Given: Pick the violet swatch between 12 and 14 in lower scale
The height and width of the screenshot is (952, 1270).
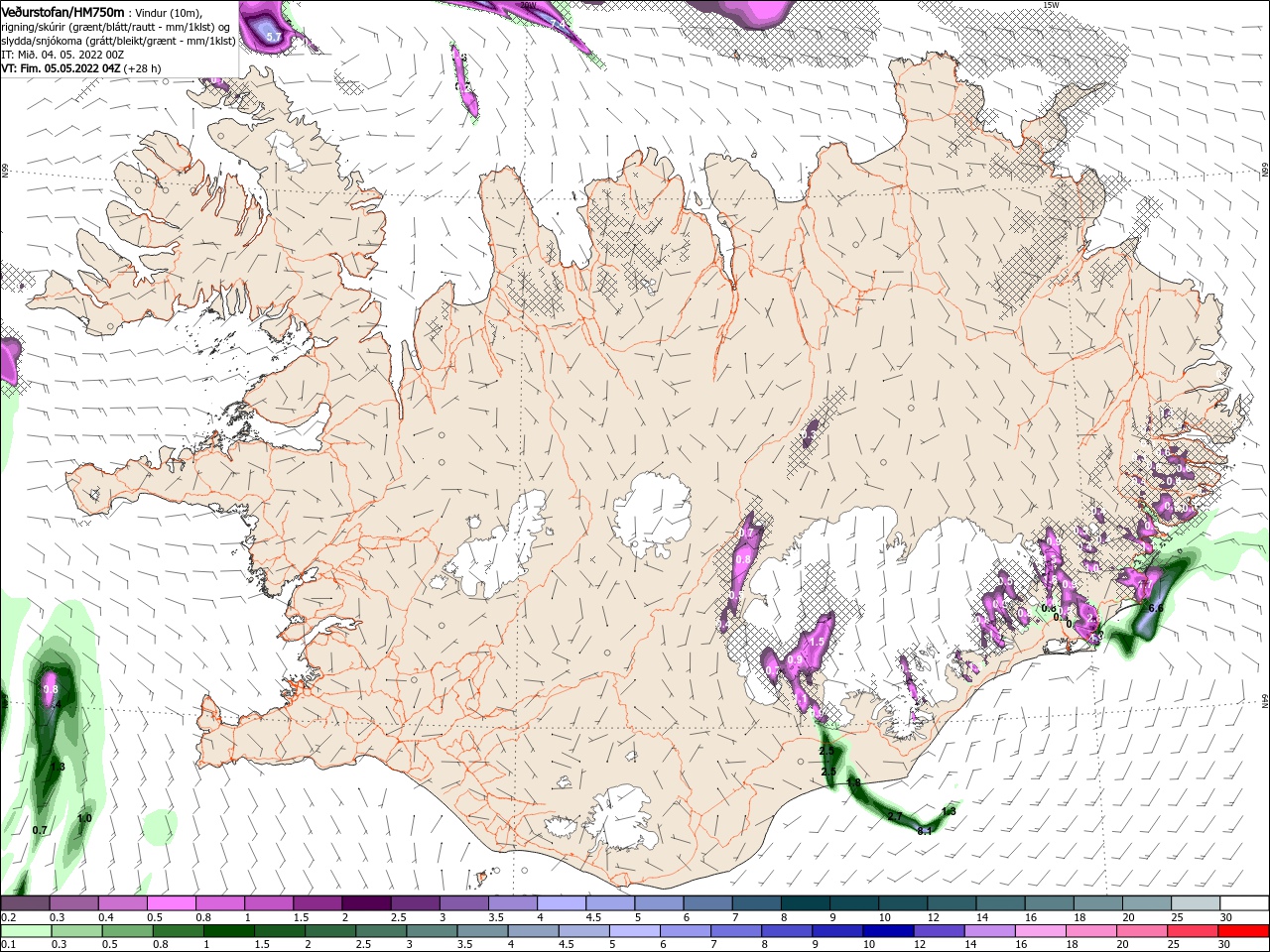Looking at the screenshot, I should click(x=939, y=931).
